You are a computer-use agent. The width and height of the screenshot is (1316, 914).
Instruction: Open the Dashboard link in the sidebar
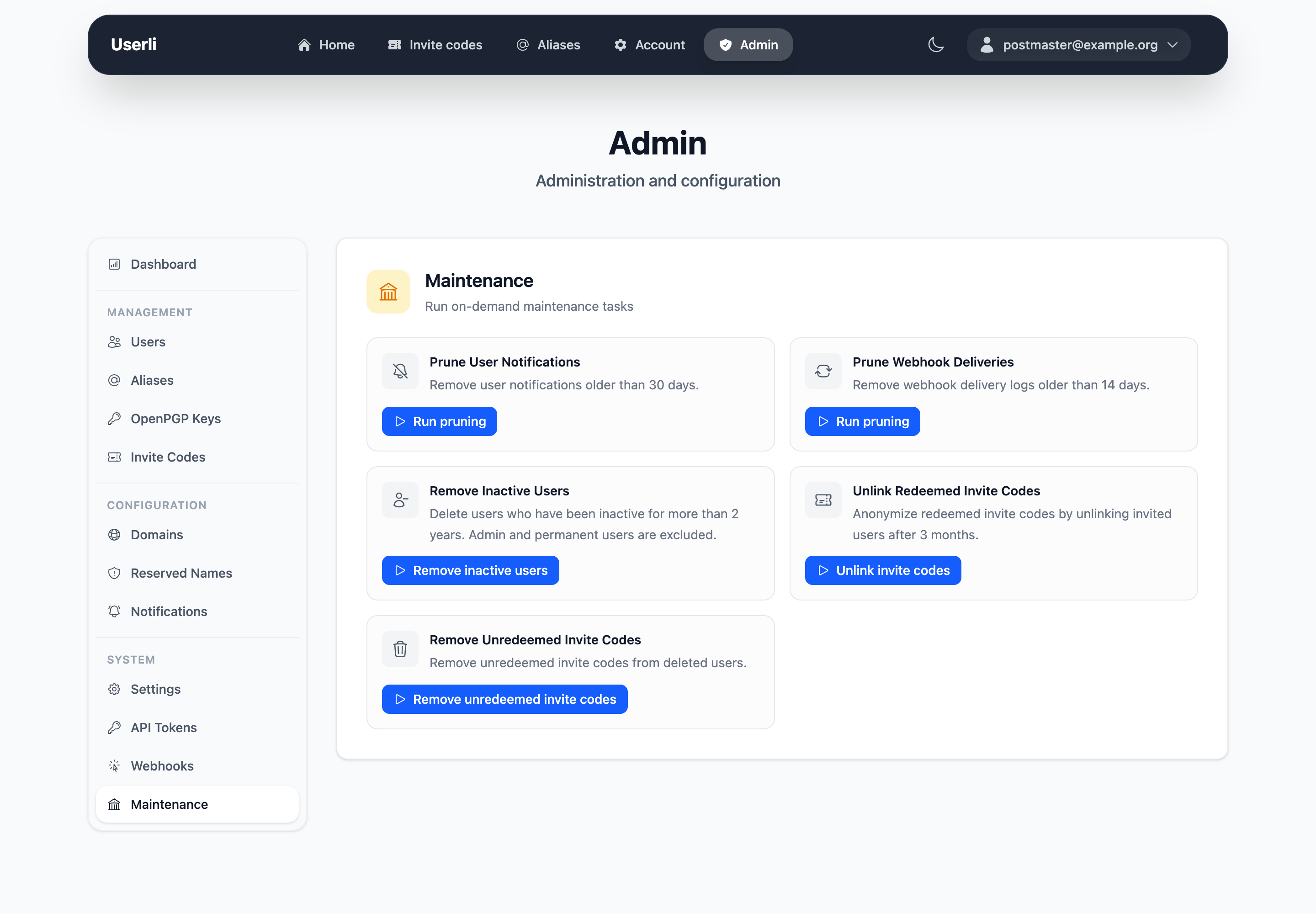[x=197, y=264]
